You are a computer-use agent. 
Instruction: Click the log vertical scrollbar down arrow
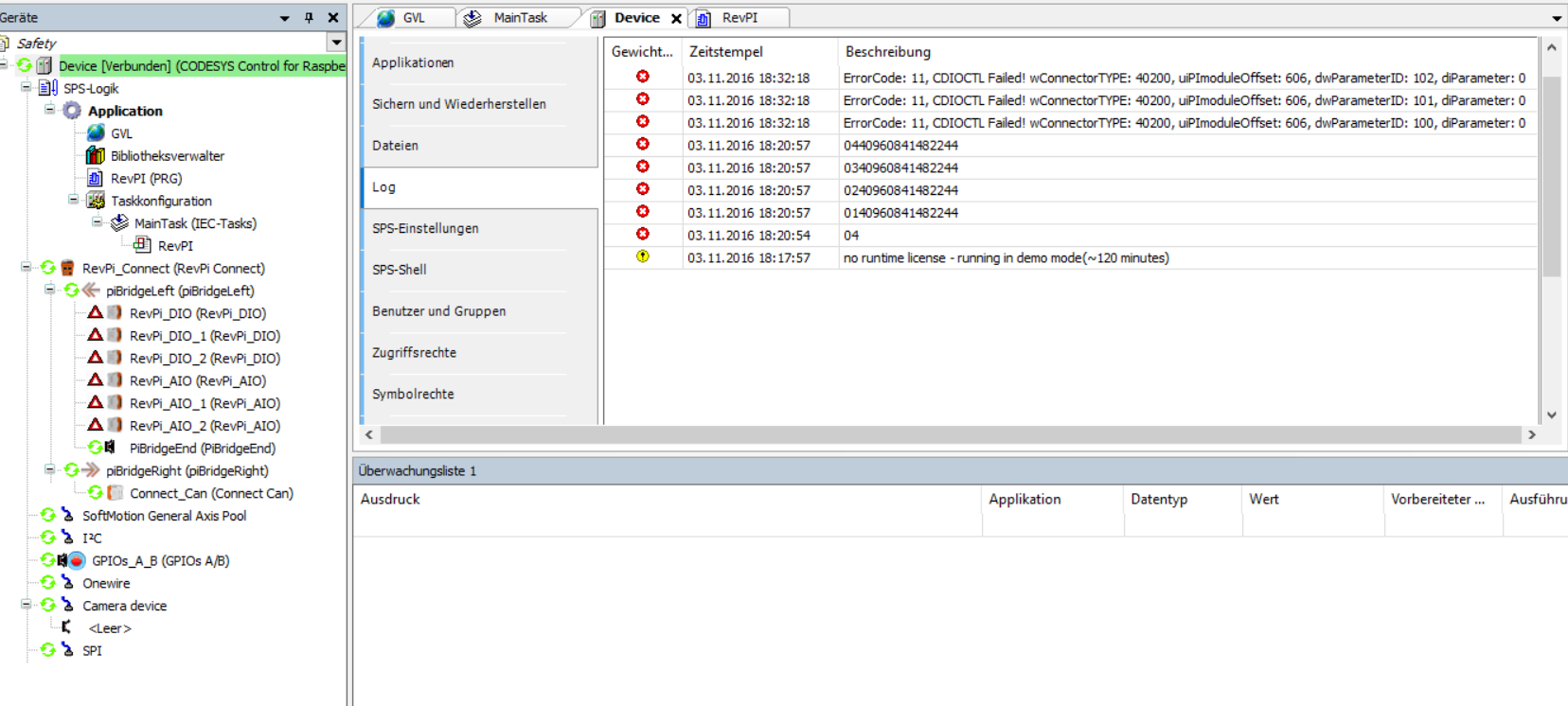point(1551,415)
